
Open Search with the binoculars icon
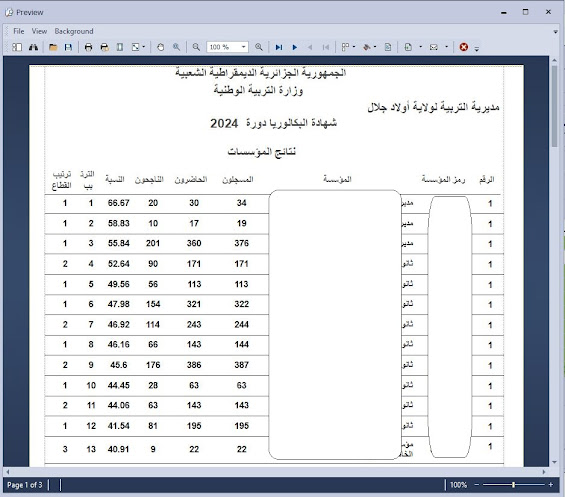click(33, 47)
